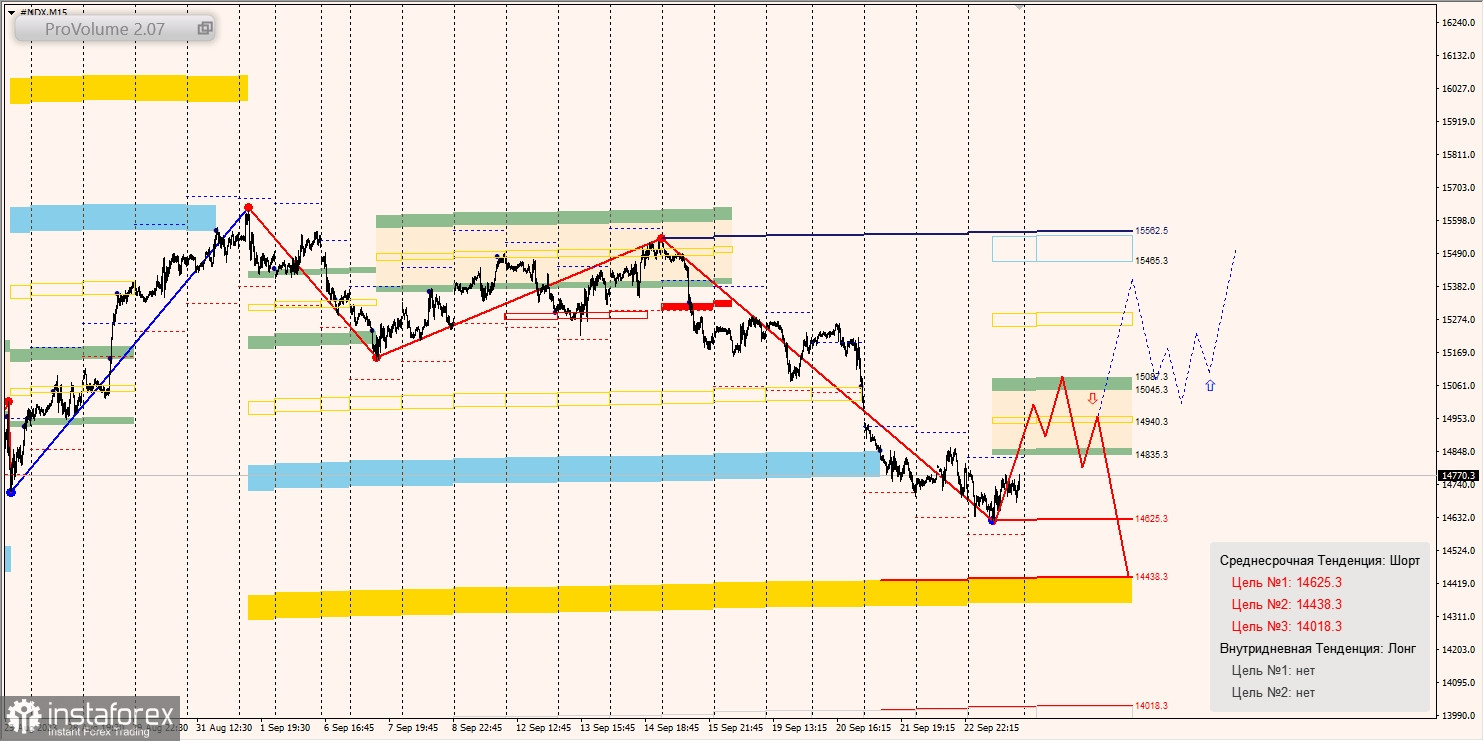Viewport: 1484px width, 741px height.
Task: Click the blue up arrow signal marker
Action: pos(1210,384)
